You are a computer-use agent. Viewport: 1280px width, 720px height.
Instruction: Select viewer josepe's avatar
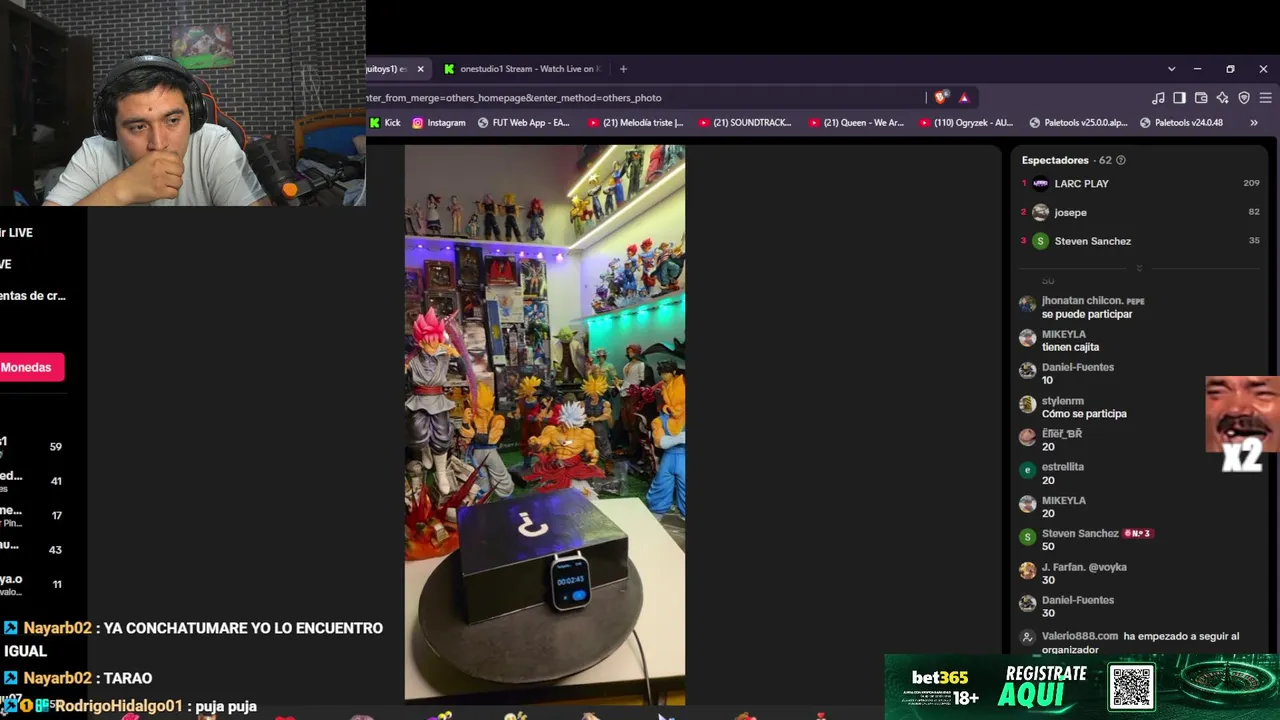[x=1041, y=212]
